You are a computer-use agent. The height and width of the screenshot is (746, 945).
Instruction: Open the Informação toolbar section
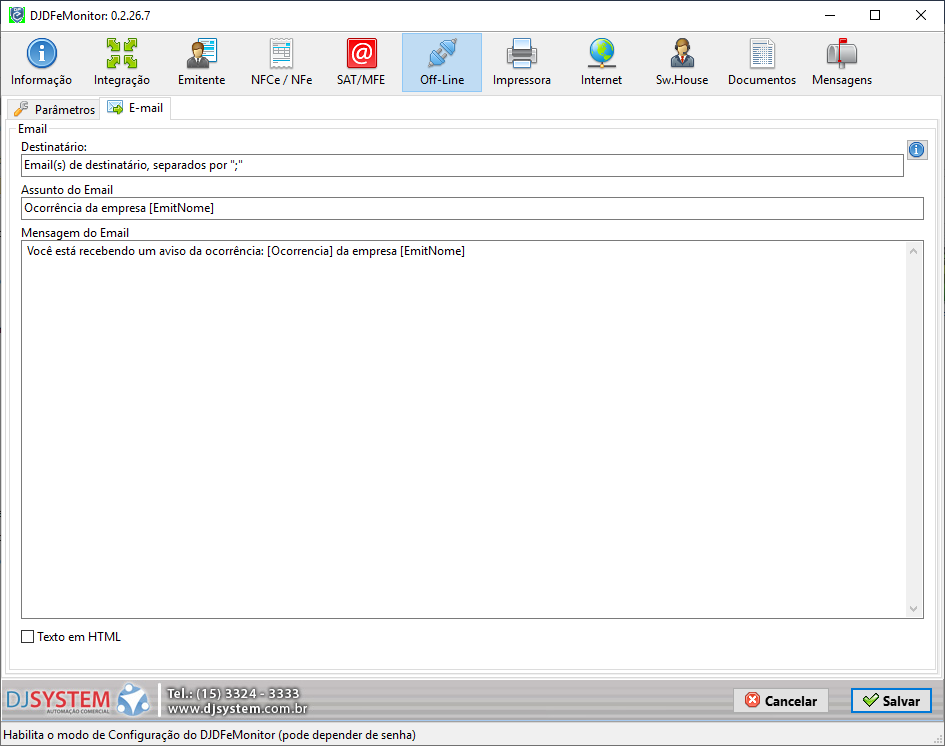tap(41, 62)
